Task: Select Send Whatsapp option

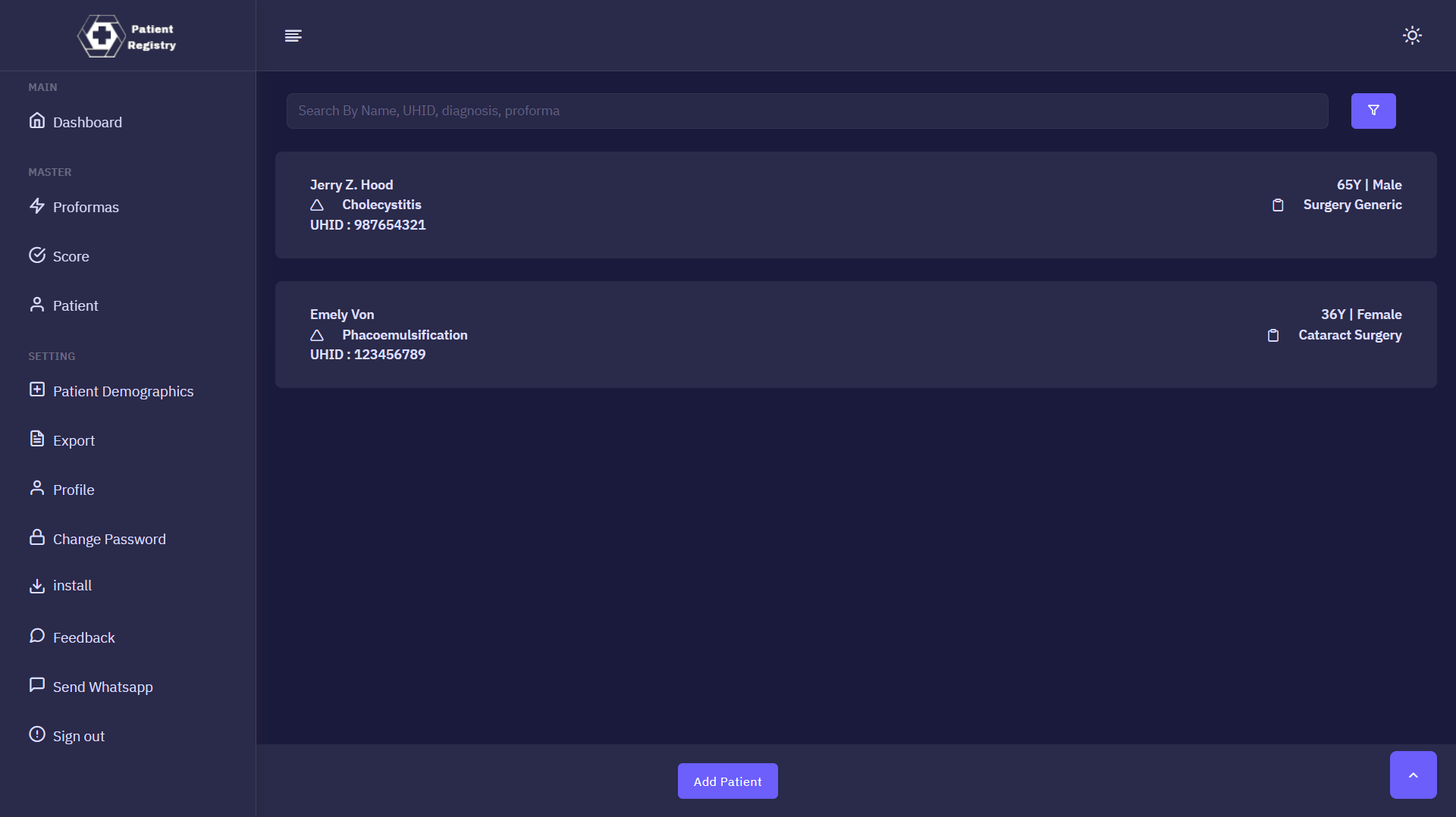Action: pos(102,687)
